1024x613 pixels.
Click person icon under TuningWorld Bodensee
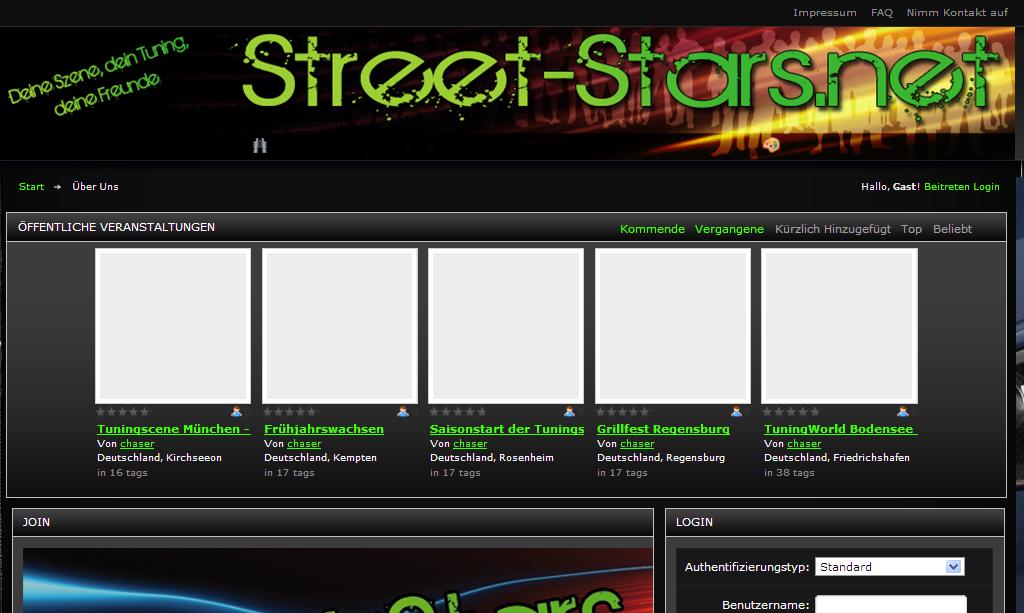[903, 412]
